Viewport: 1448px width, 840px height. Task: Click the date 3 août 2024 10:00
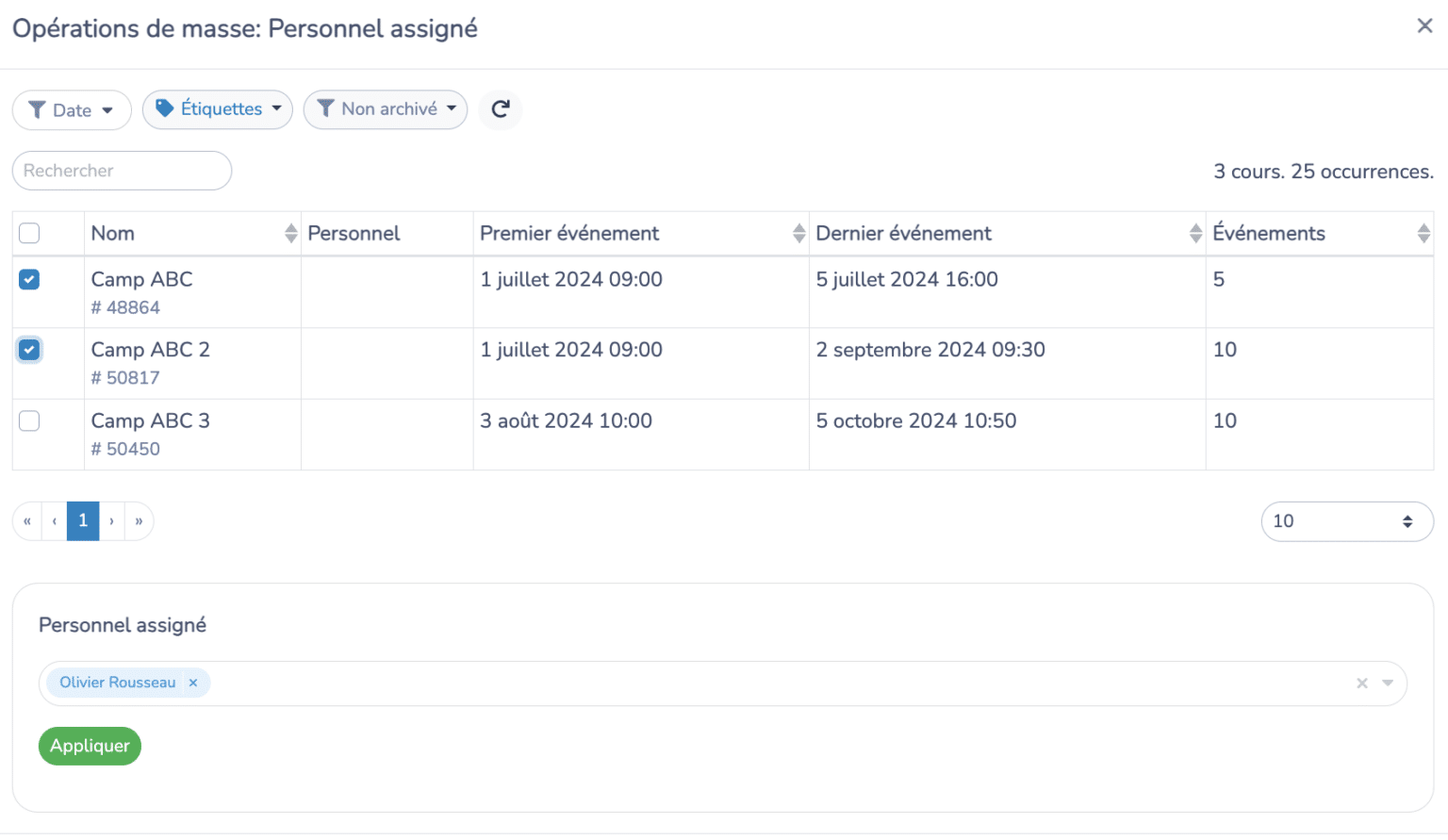tap(566, 420)
